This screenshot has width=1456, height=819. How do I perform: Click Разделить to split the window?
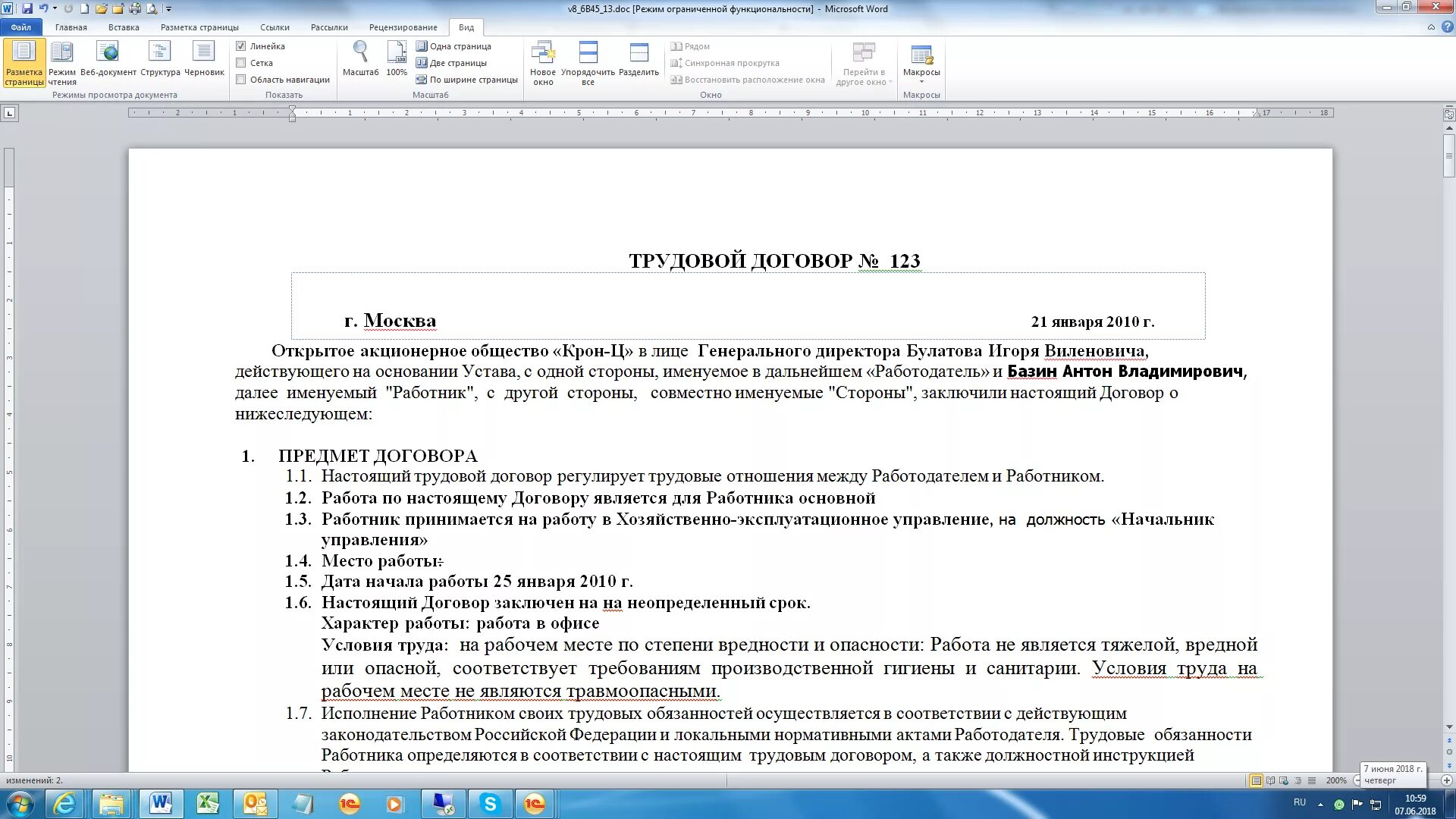pos(639,59)
